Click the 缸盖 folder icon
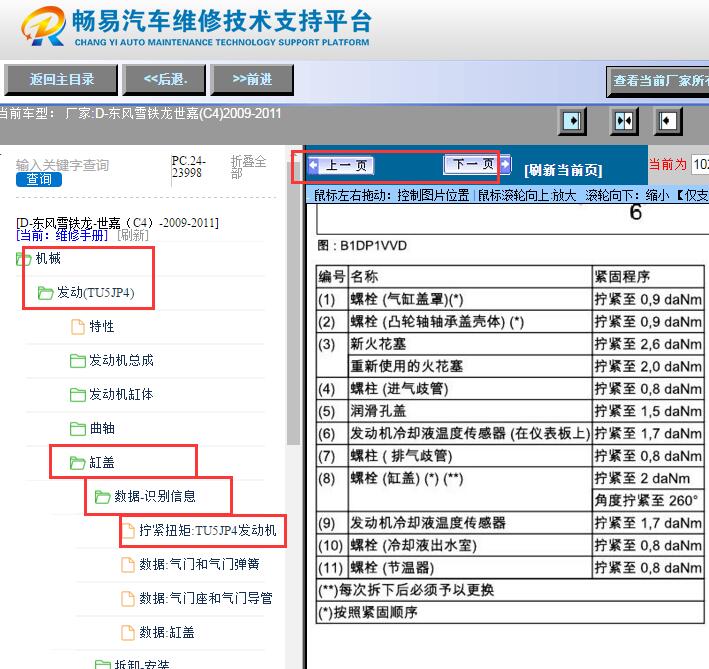Viewport: 709px width, 669px height. tap(78, 462)
